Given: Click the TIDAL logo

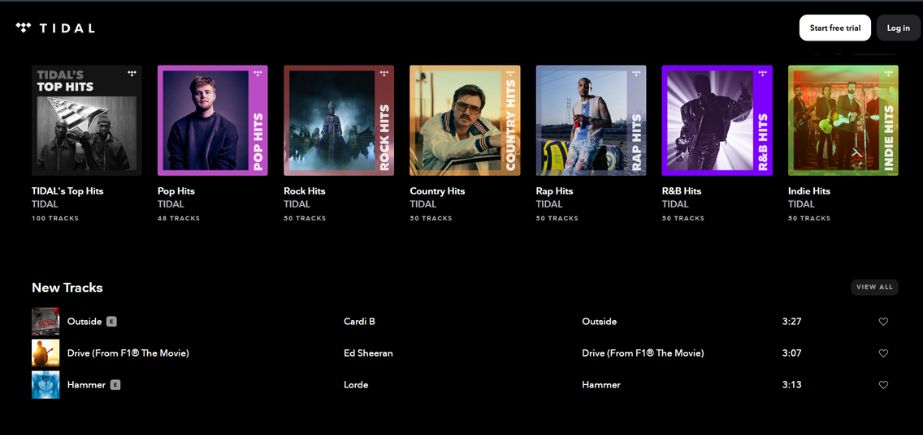Looking at the screenshot, I should pos(55,28).
